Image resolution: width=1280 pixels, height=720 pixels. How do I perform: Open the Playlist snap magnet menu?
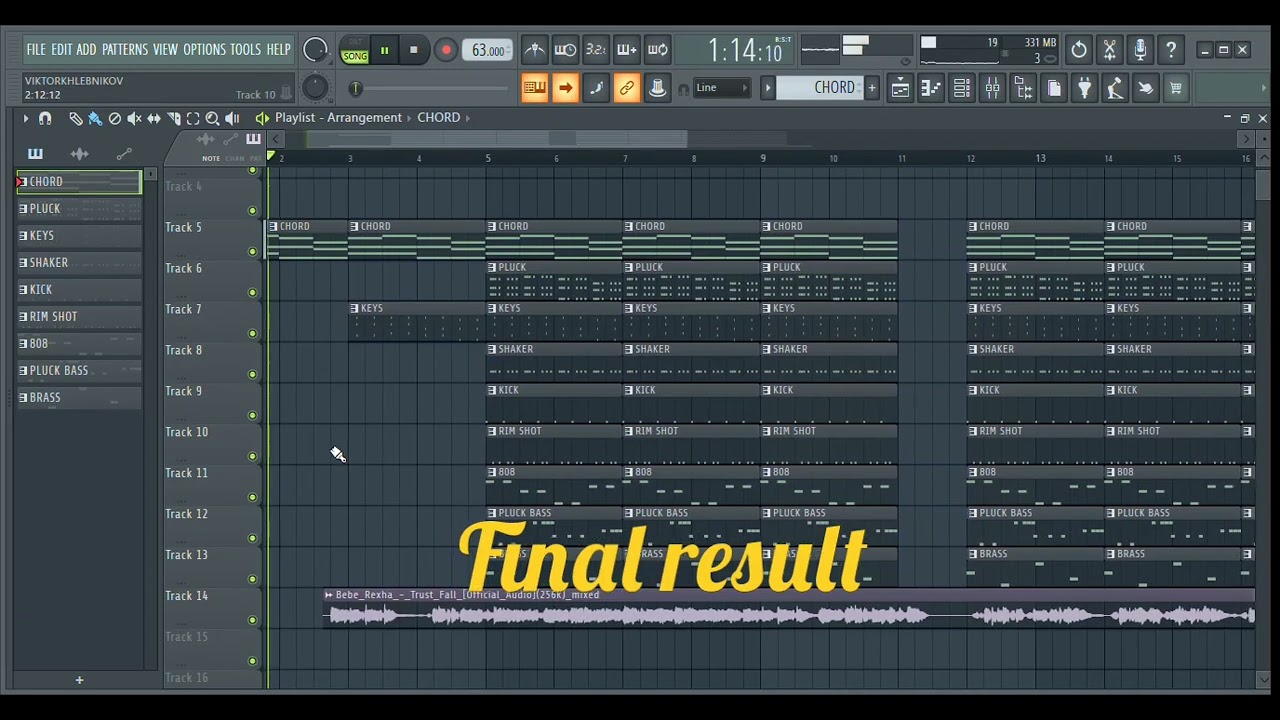45,118
